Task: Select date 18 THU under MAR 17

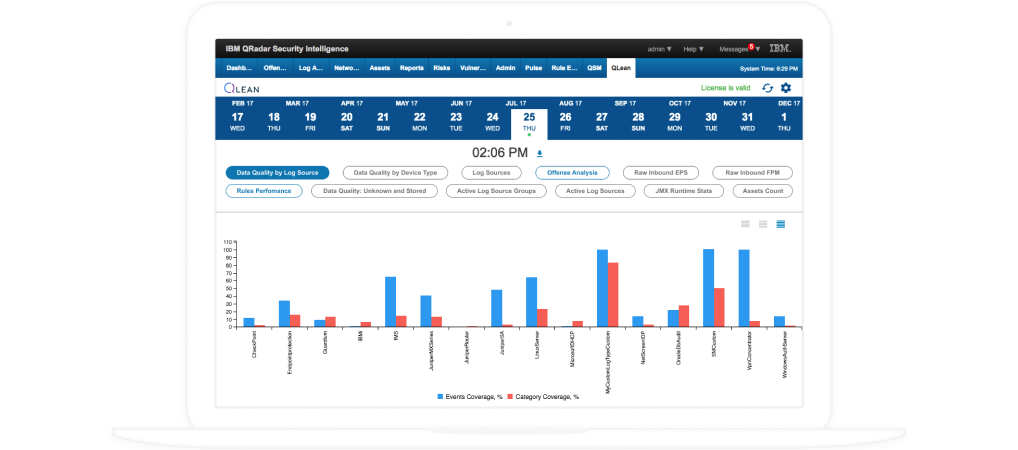Action: [x=274, y=121]
